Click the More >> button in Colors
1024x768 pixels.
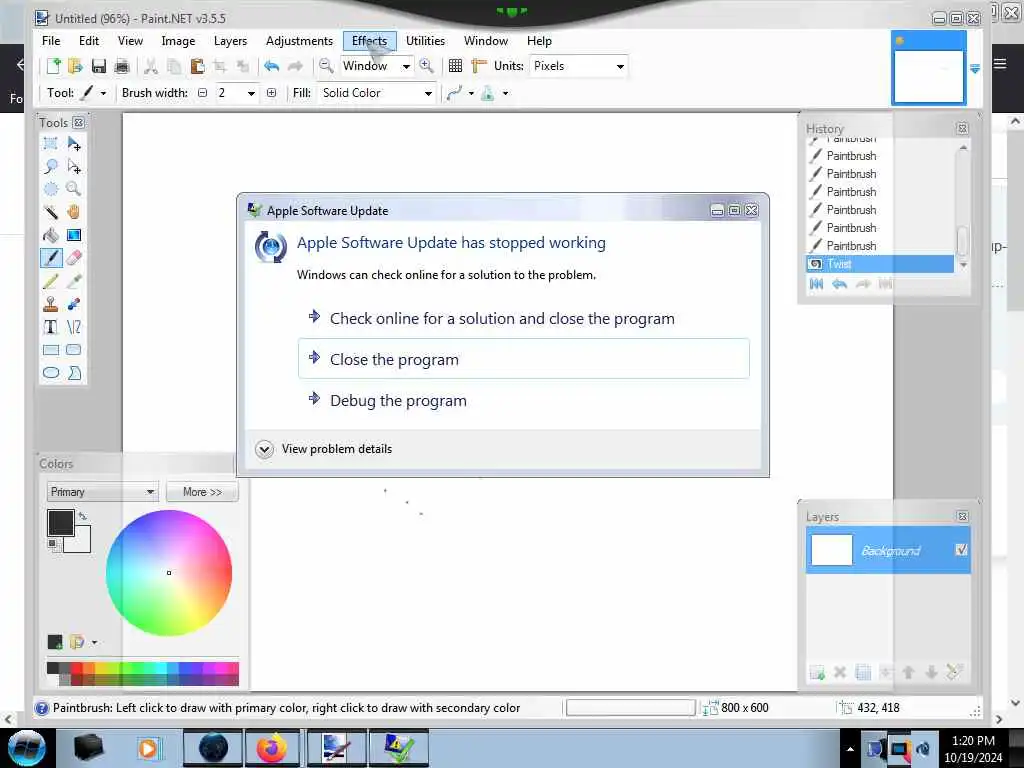click(x=202, y=492)
